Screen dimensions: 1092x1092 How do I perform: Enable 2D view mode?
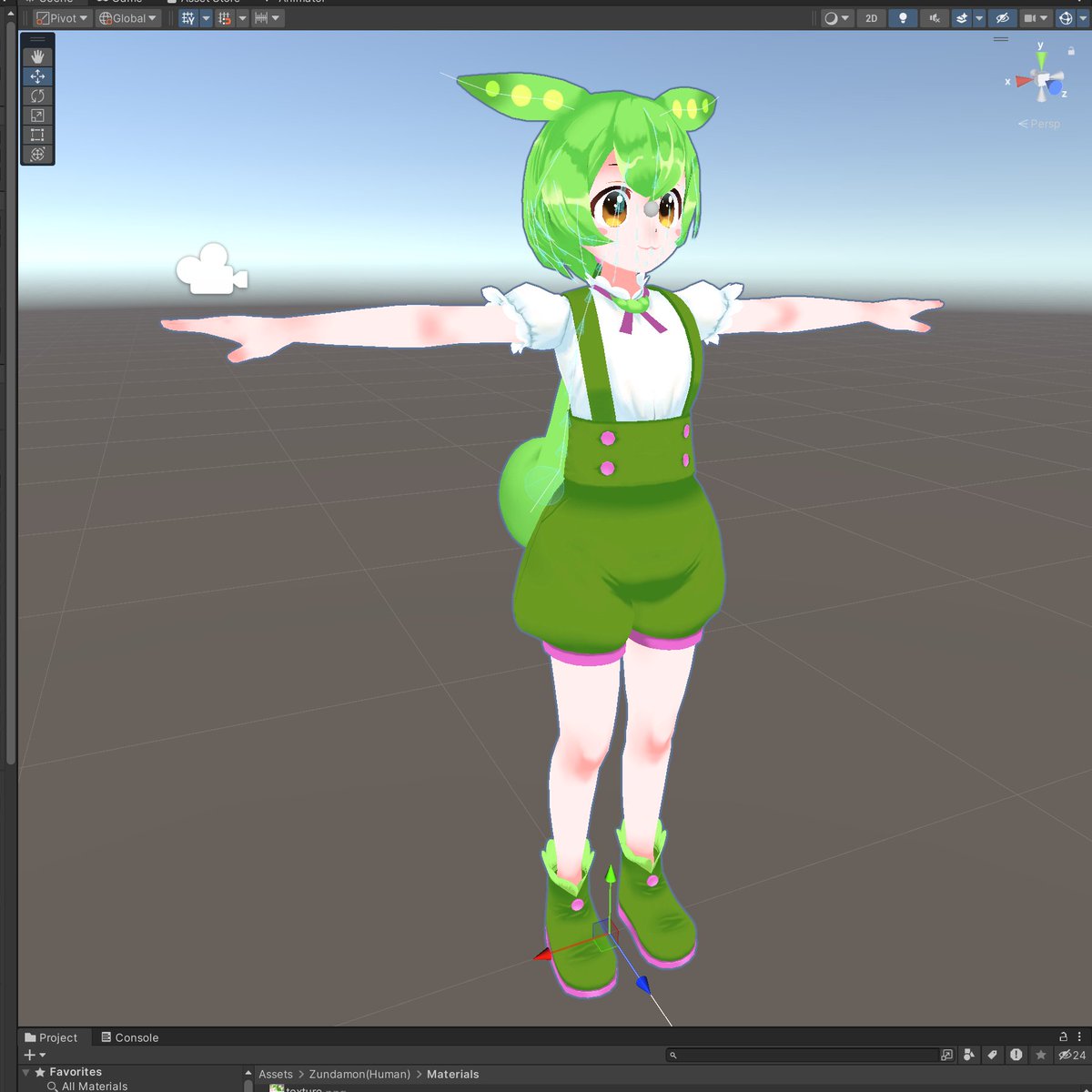[x=871, y=18]
